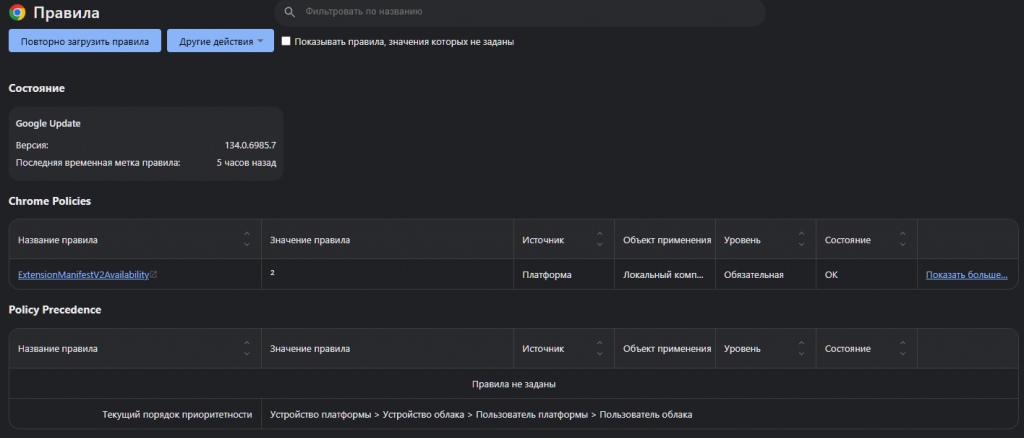This screenshot has width=1024, height=438.
Task: Sort Chrome Policies by Уровень arrows
Action: 801,240
